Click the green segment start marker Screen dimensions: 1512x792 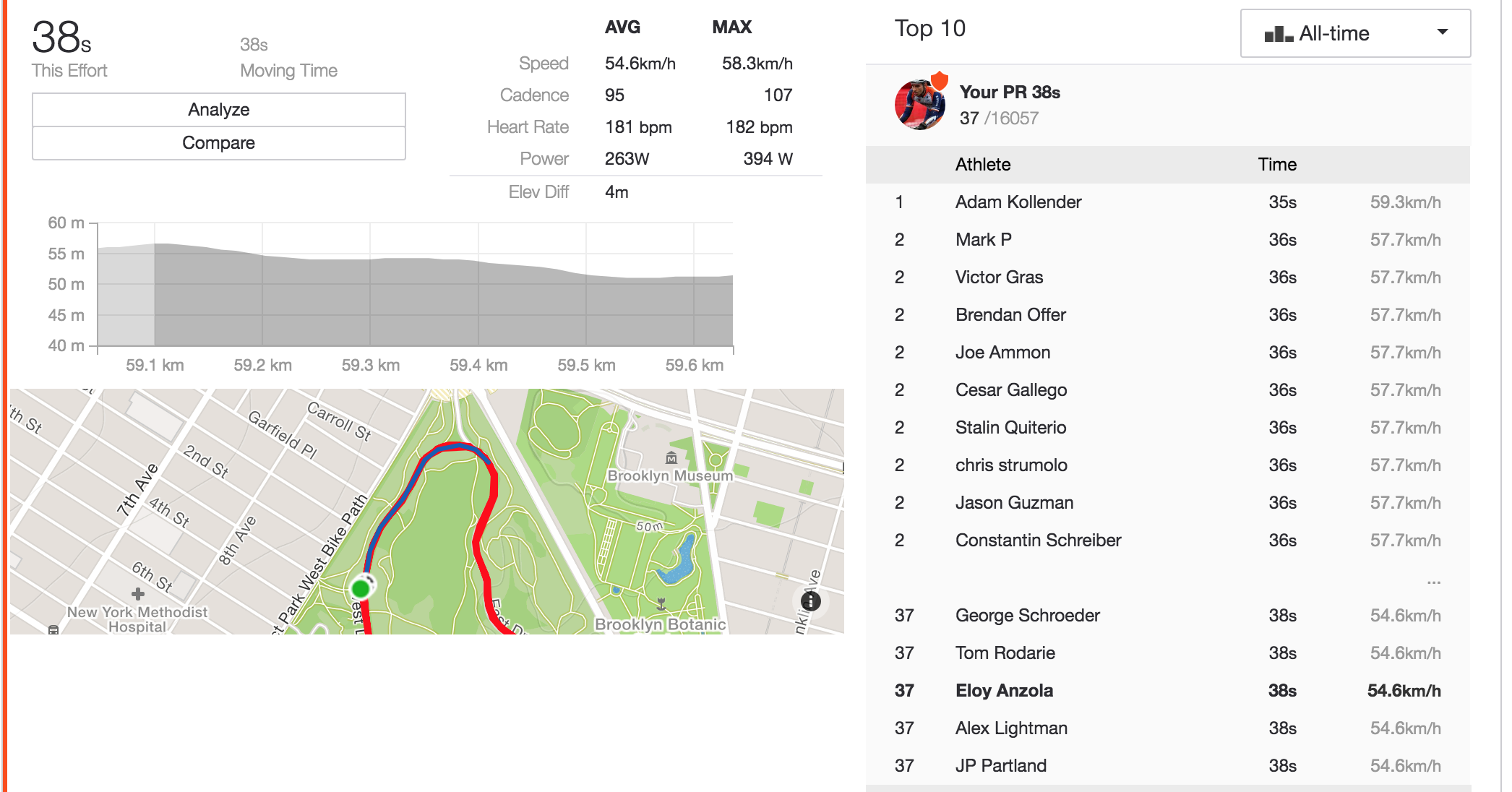click(361, 588)
